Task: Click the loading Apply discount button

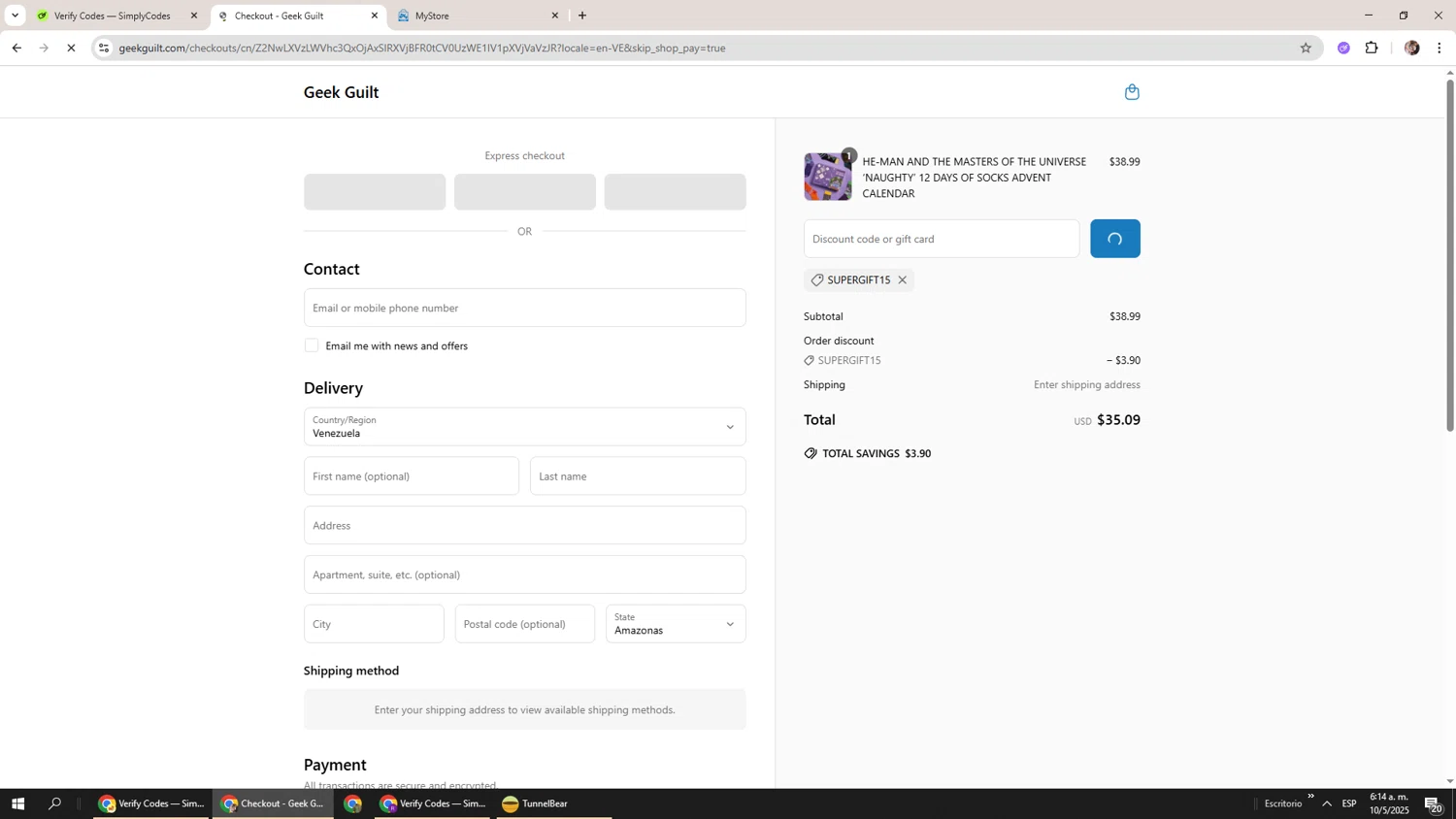Action: coord(1115,239)
